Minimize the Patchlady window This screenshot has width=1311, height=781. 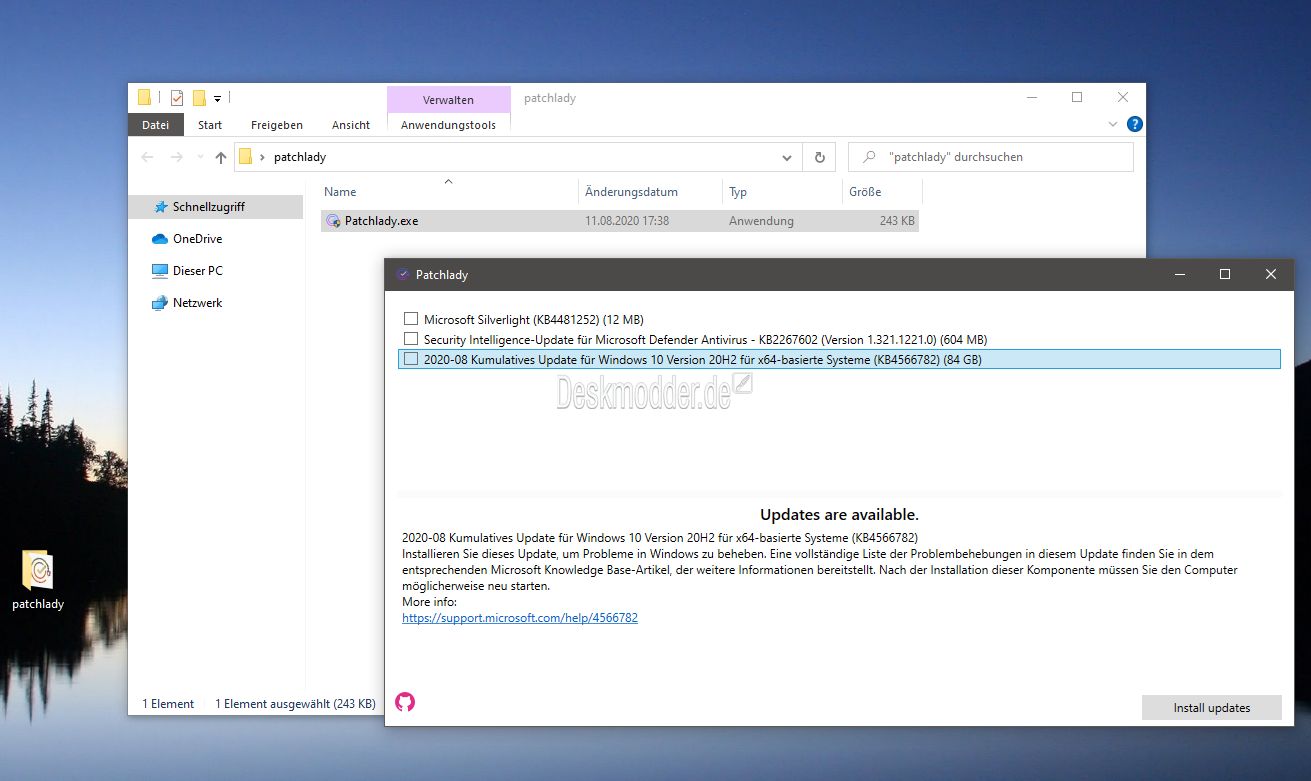1179,274
